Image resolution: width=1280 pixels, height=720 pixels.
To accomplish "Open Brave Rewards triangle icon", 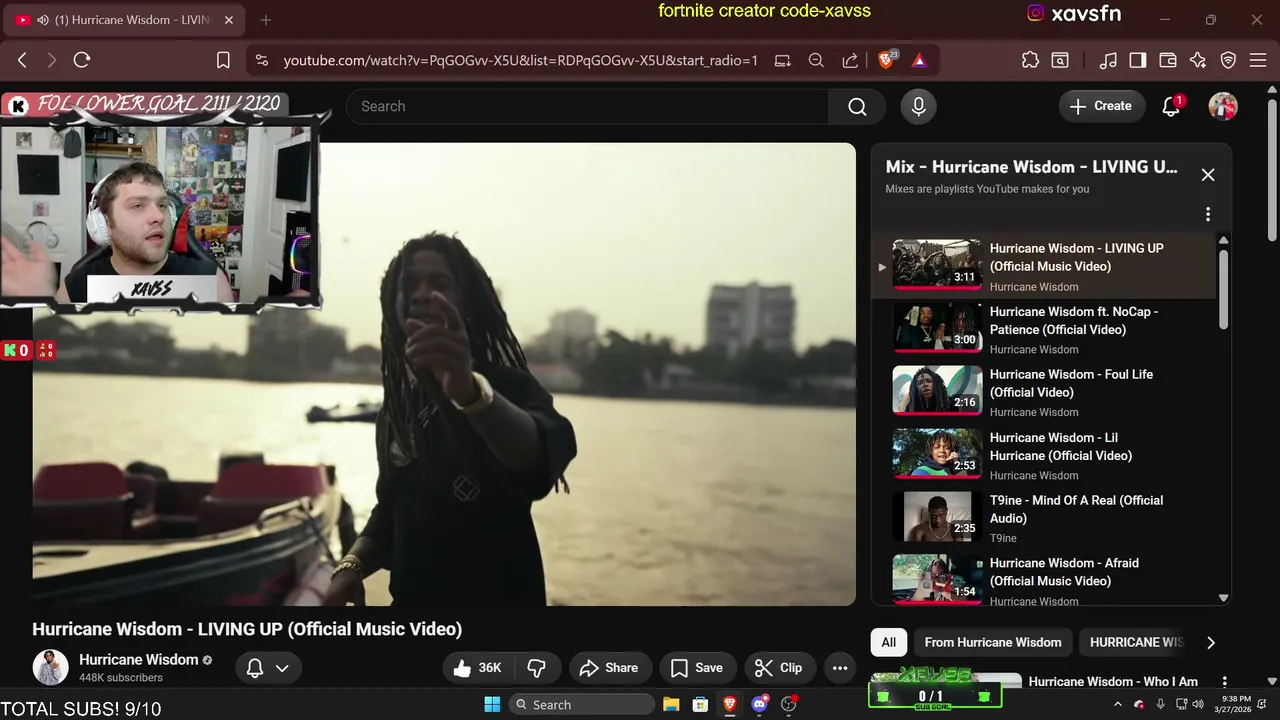I will tap(919, 60).
